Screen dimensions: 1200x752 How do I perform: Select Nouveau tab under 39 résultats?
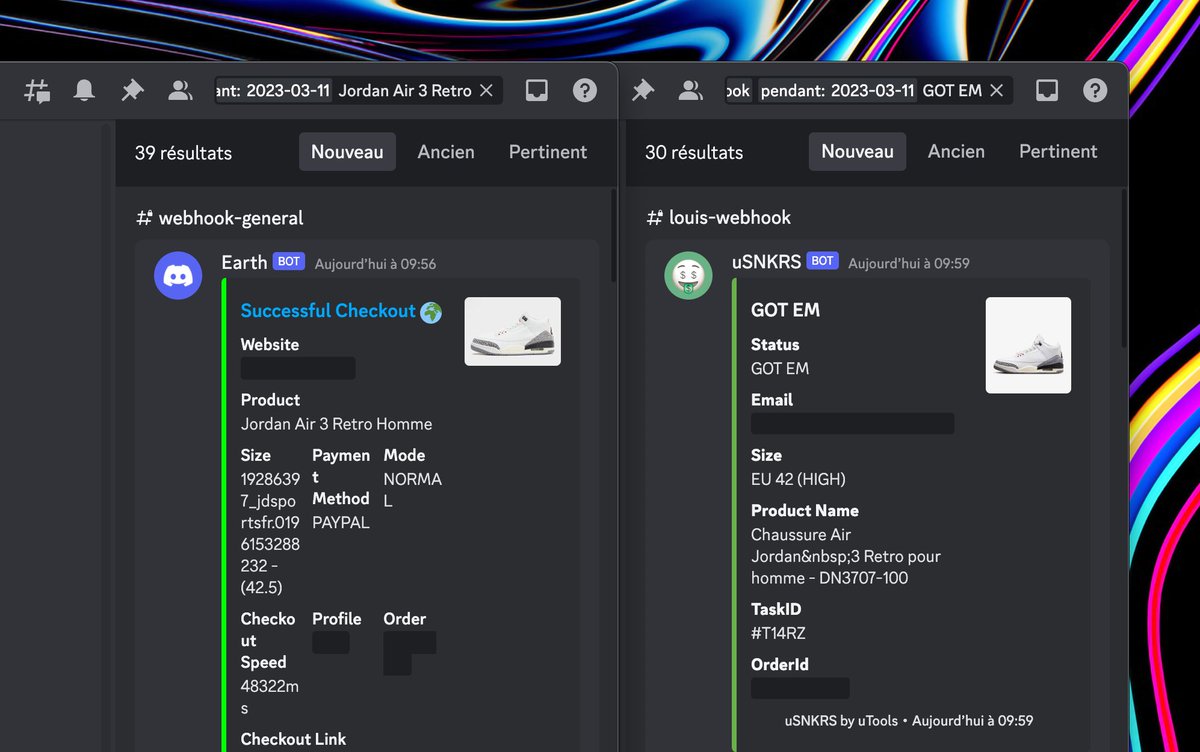347,152
